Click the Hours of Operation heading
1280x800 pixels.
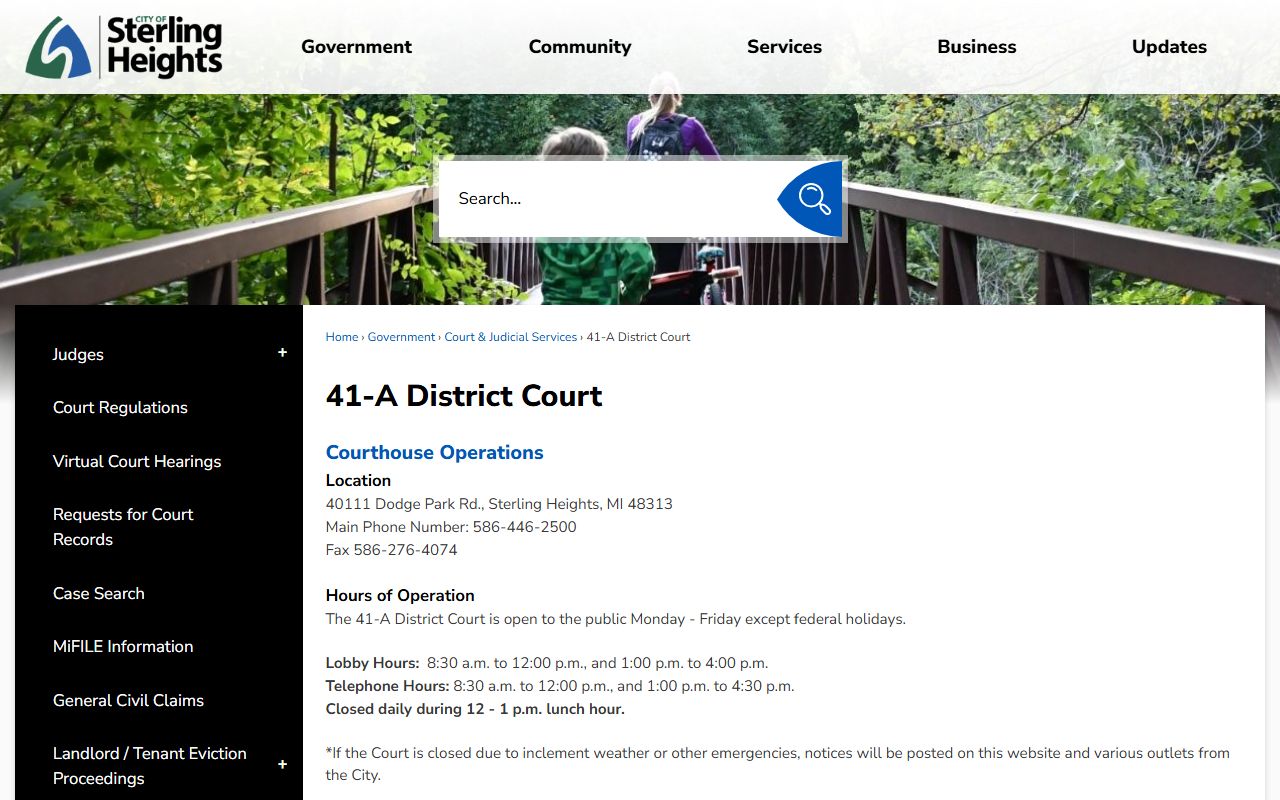click(x=400, y=596)
